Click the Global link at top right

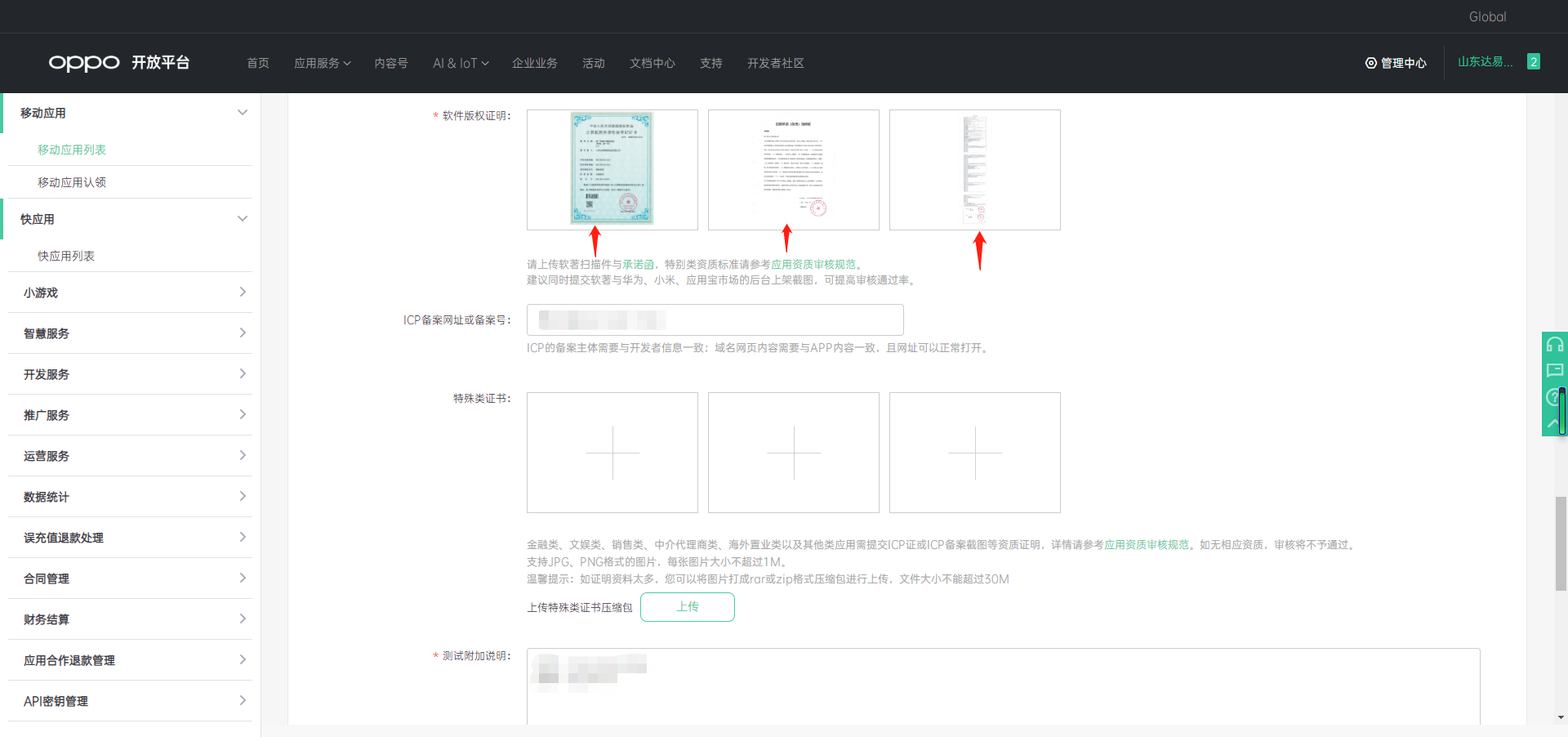coord(1487,16)
